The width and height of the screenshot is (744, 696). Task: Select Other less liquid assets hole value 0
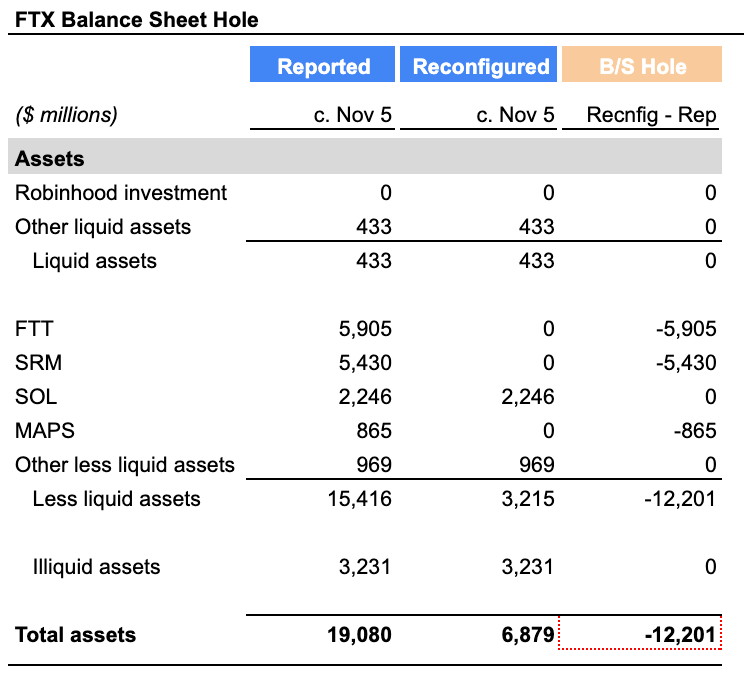click(x=710, y=465)
